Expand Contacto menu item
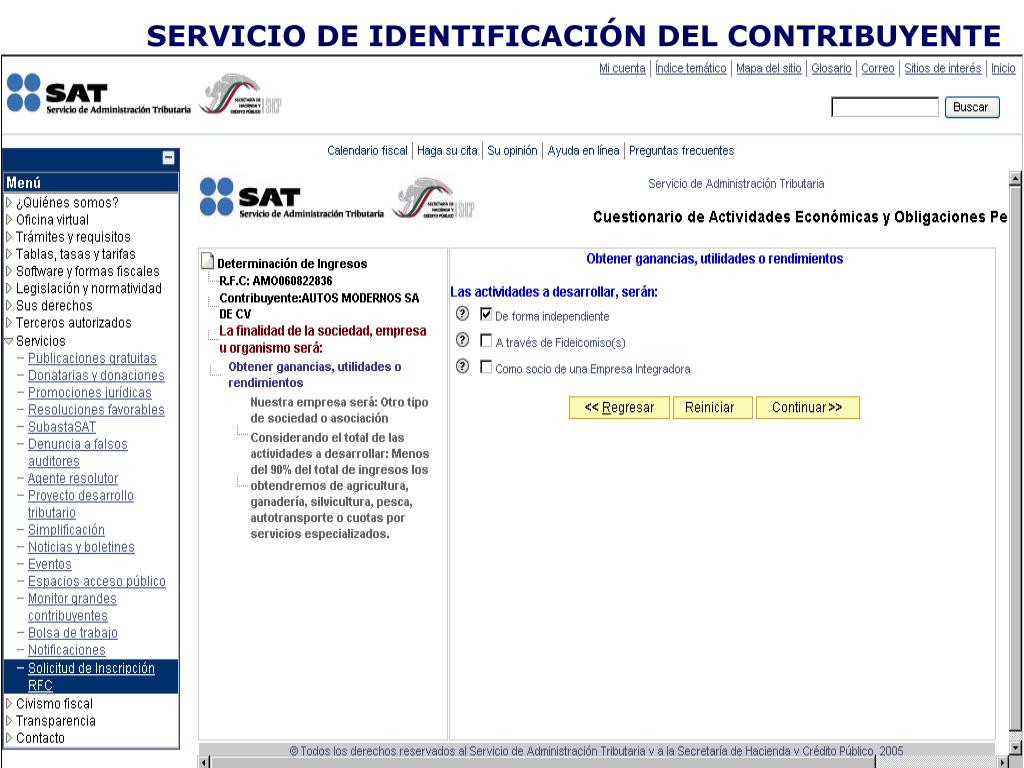The image size is (1024, 768). pyautogui.click(x=9, y=737)
